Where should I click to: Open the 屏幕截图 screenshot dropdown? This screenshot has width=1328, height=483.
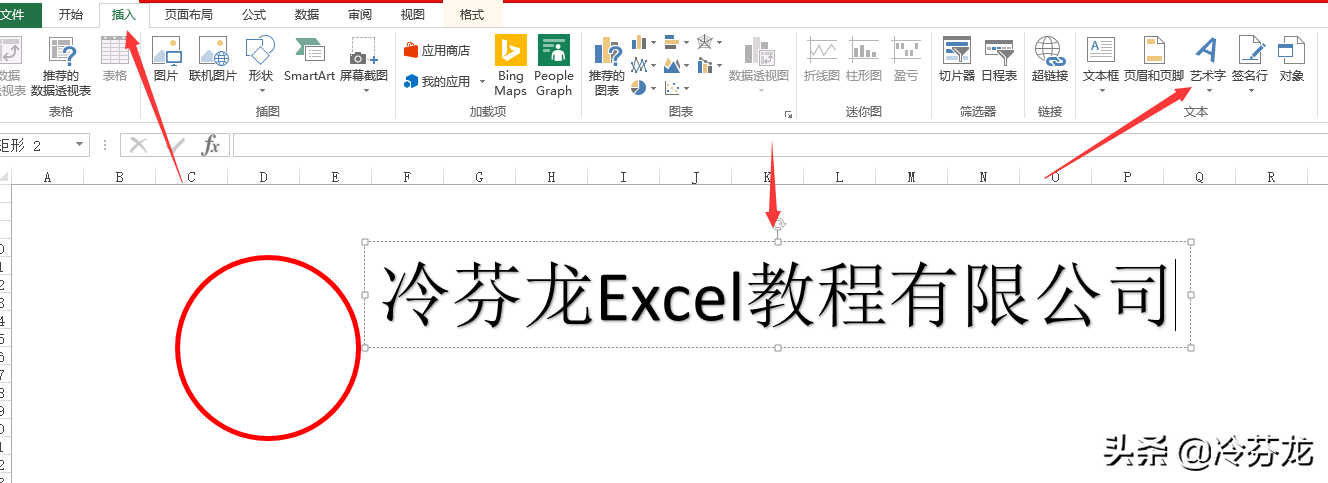click(x=364, y=66)
